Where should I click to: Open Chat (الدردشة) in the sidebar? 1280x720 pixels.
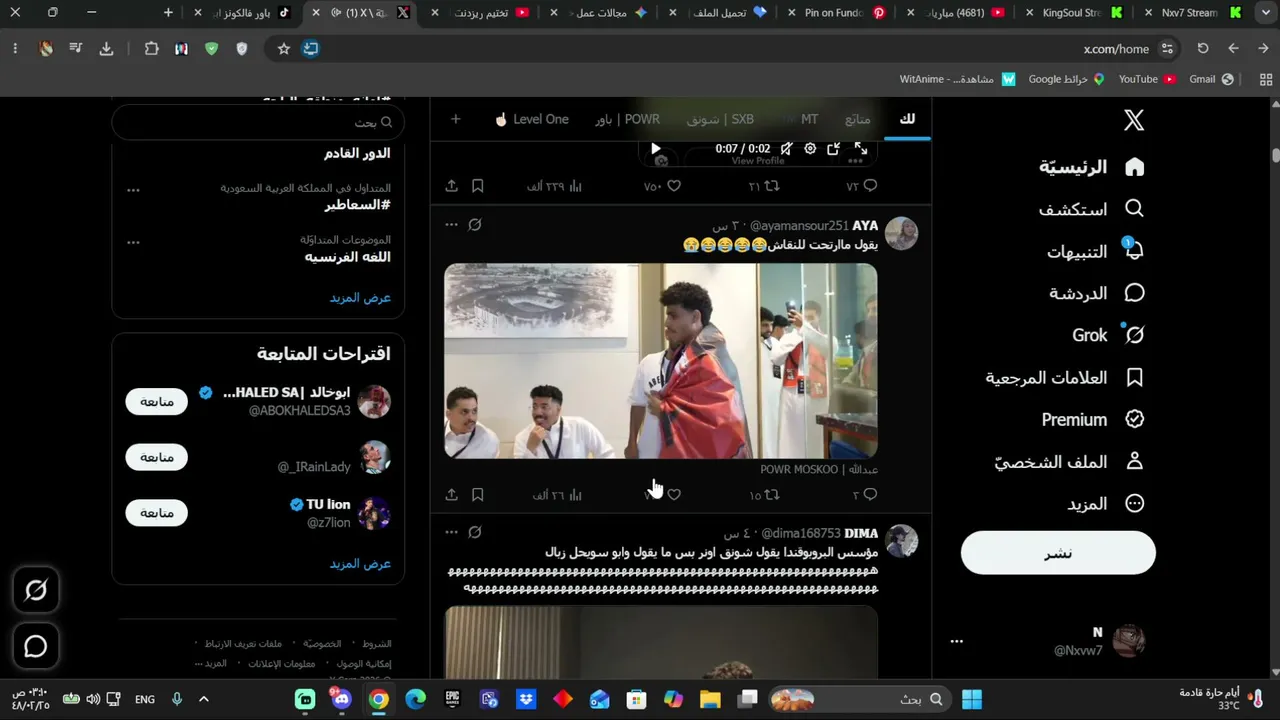[1097, 293]
